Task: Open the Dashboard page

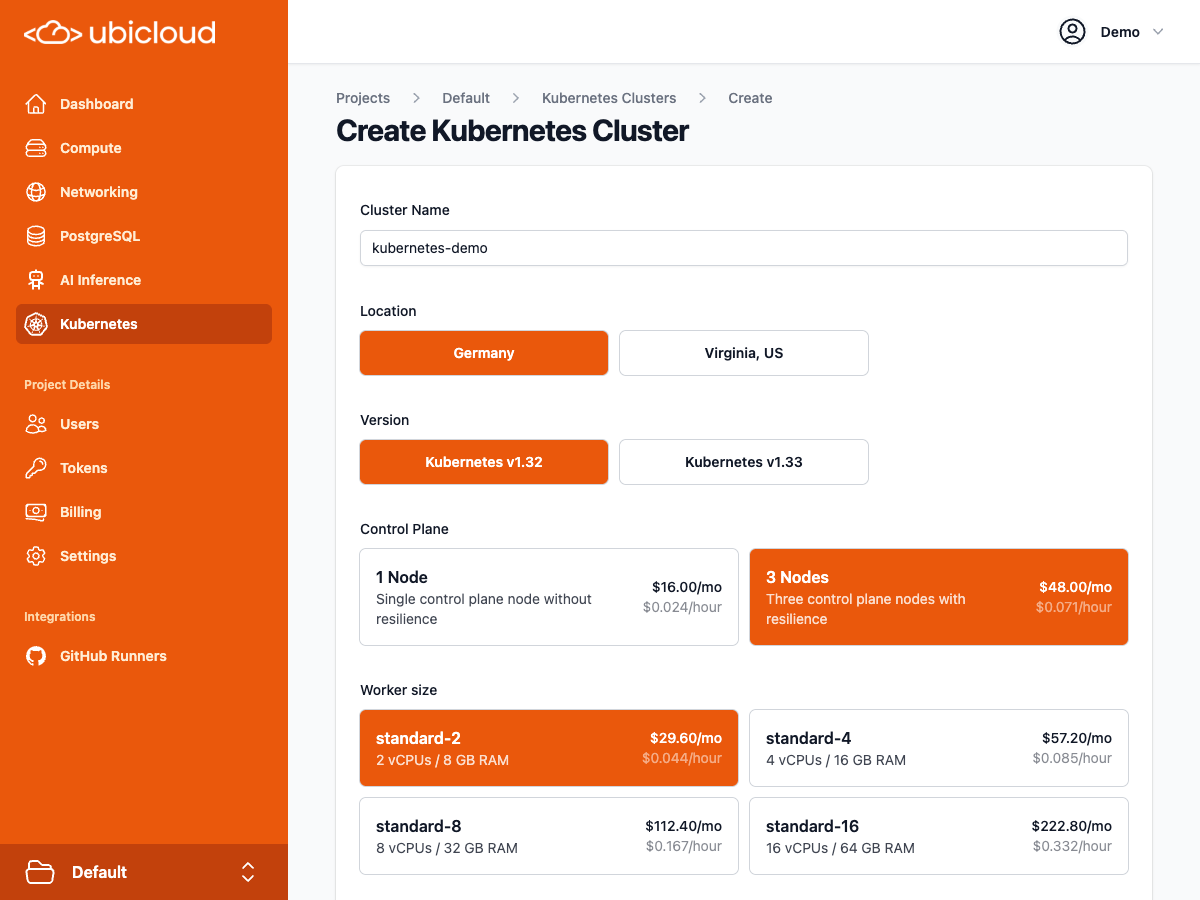Action: point(144,104)
